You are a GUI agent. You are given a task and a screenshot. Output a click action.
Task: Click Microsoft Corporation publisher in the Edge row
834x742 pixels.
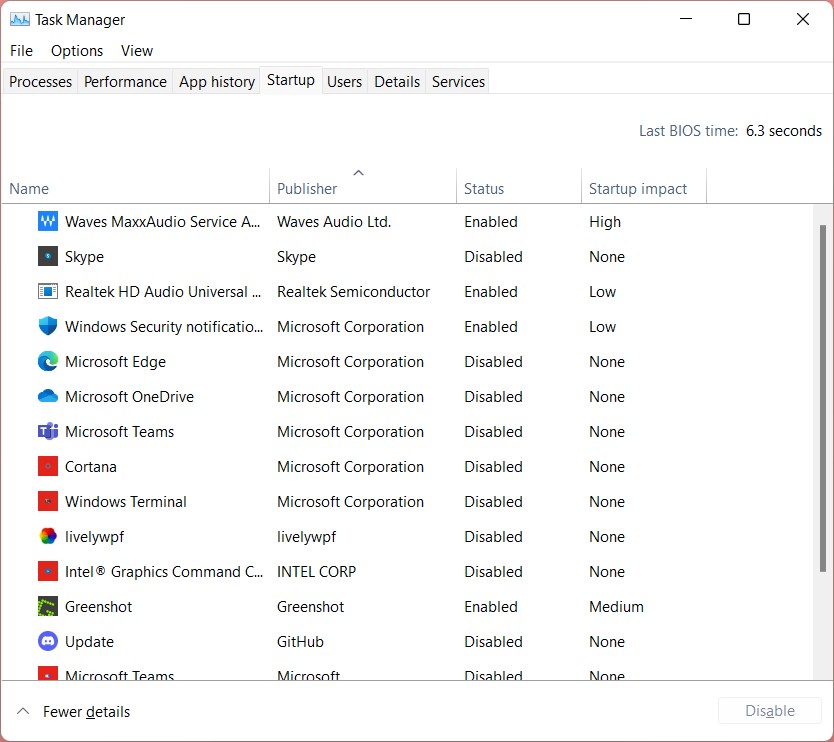(x=350, y=362)
